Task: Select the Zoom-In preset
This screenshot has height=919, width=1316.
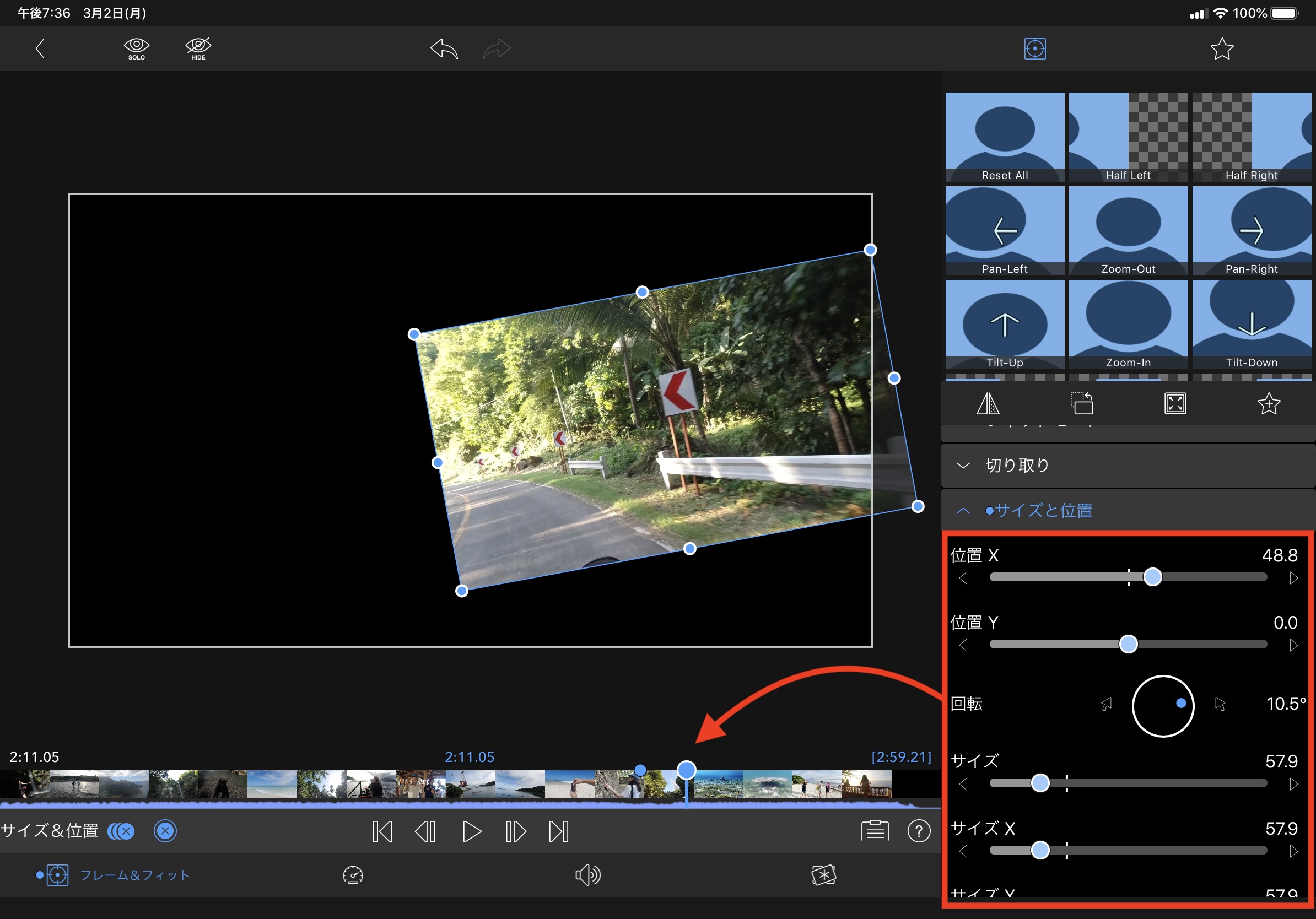Action: 1128,324
